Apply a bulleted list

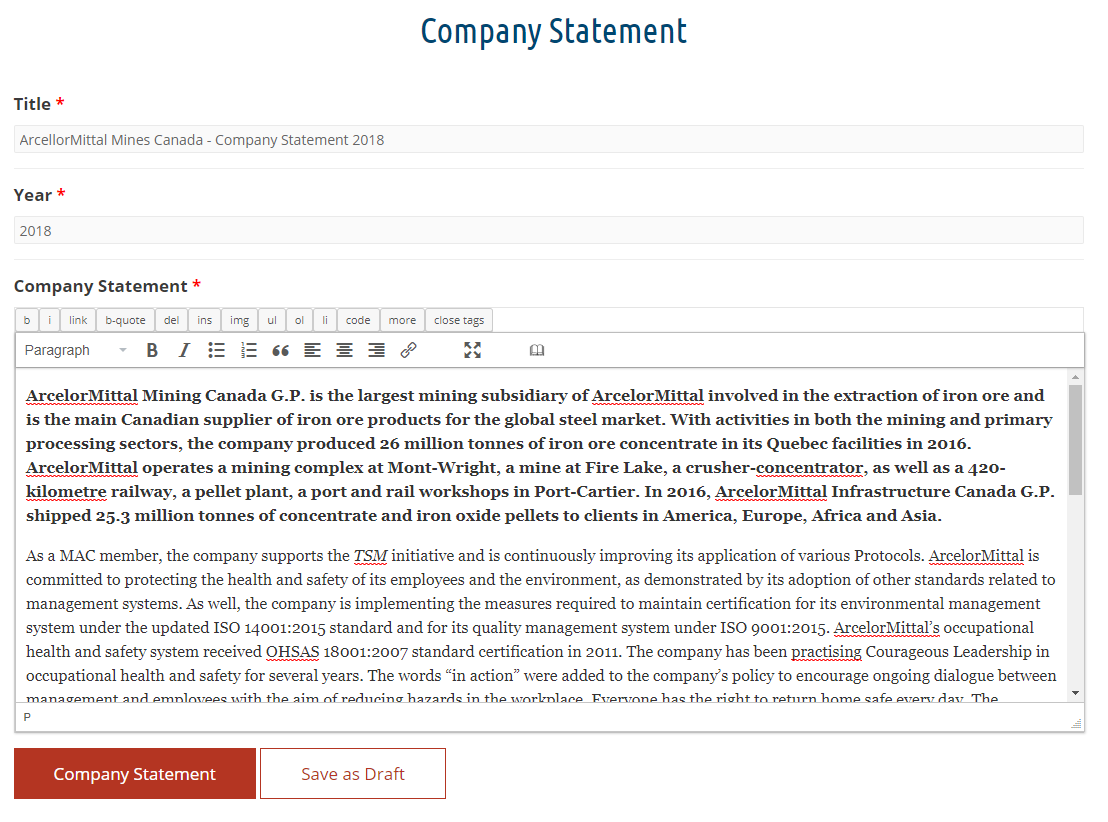[x=216, y=350]
